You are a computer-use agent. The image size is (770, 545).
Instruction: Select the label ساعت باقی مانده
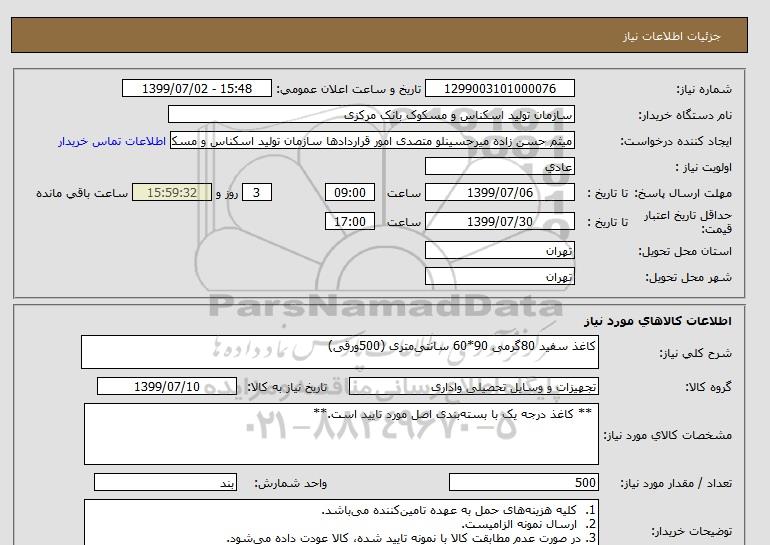(82, 193)
